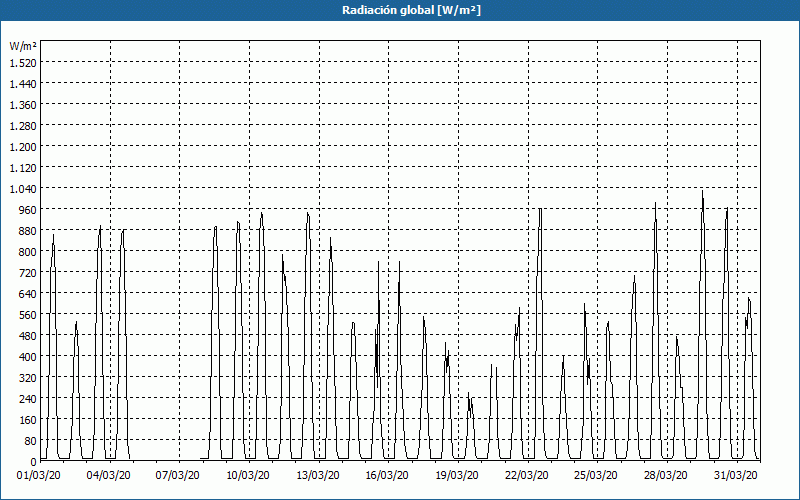Click the 640 y-axis value
Viewport: 800px width, 500px height.
[29, 293]
